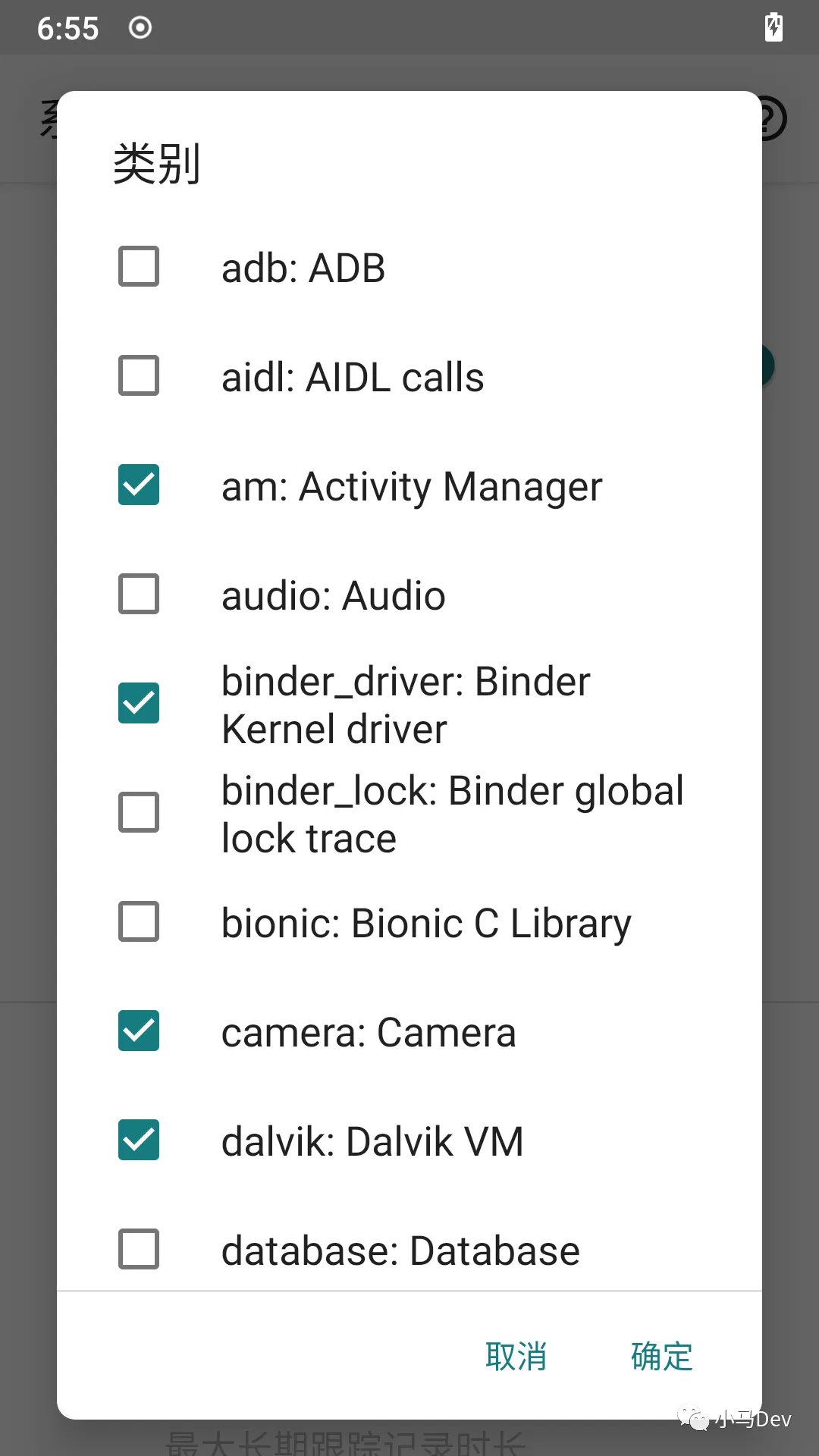
Task: Uncheck the dalvik: Dalvik VM checkbox
Action: pyautogui.click(x=139, y=1140)
